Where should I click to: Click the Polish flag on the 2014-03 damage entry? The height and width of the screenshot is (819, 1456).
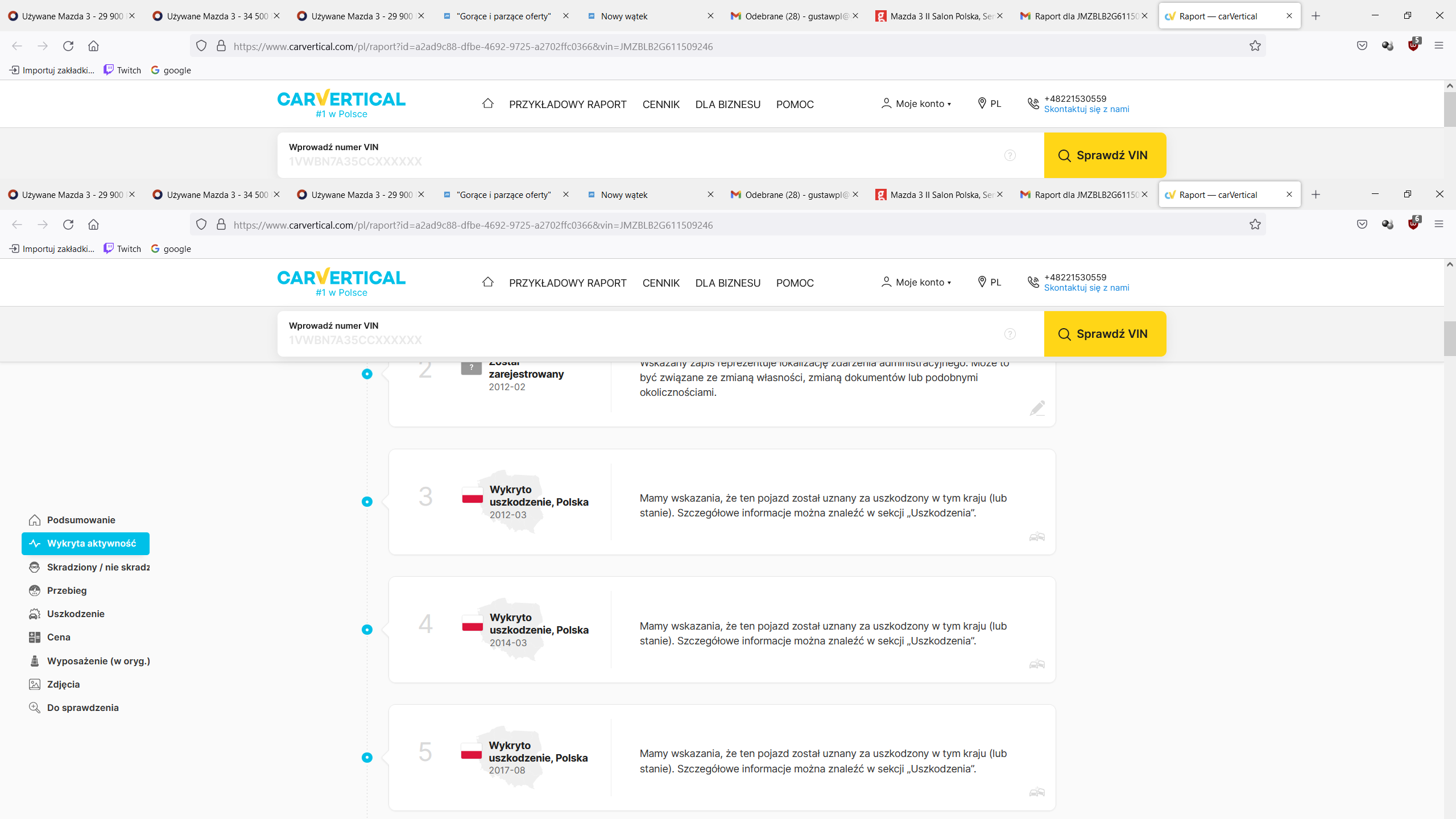[x=472, y=623]
